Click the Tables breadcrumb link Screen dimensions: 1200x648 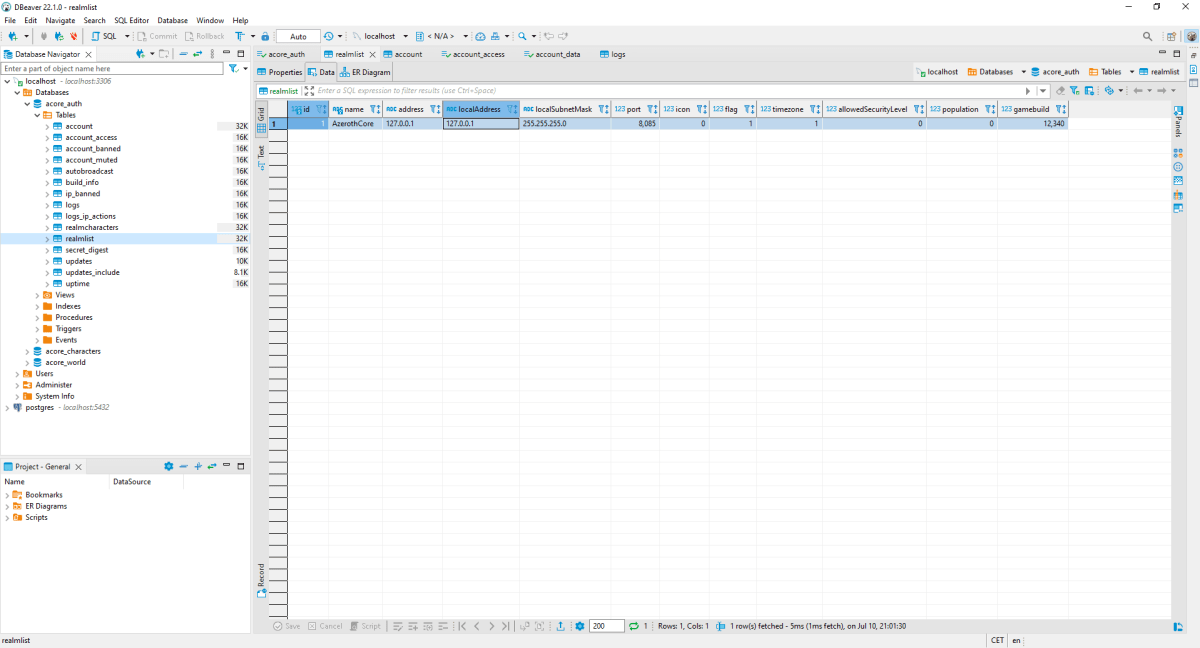tap(1104, 72)
